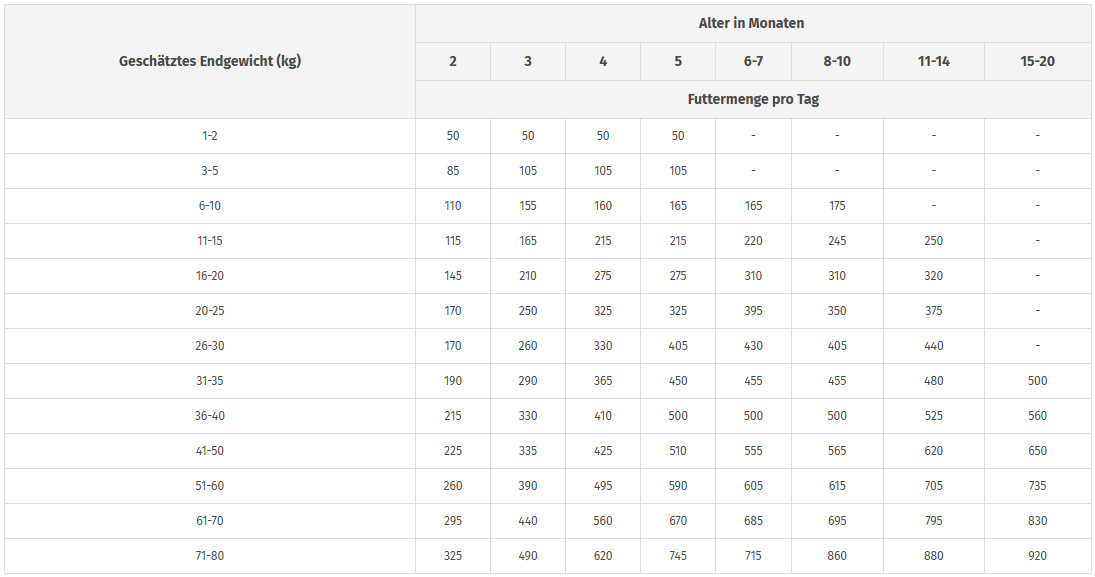Viewport: 1095px width, 577px height.
Task: Select the 16-20 kg weight row label
Action: click(210, 276)
